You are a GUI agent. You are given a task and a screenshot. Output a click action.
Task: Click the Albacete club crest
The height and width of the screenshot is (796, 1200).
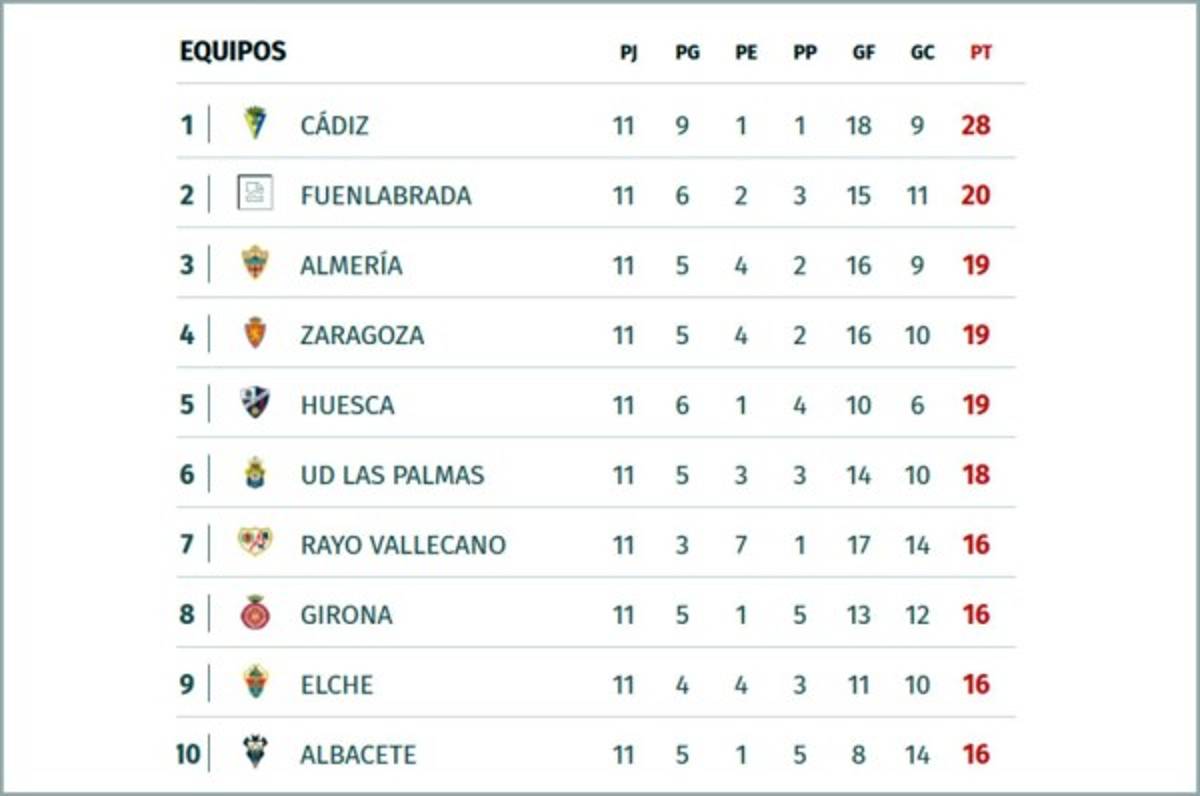coord(255,752)
